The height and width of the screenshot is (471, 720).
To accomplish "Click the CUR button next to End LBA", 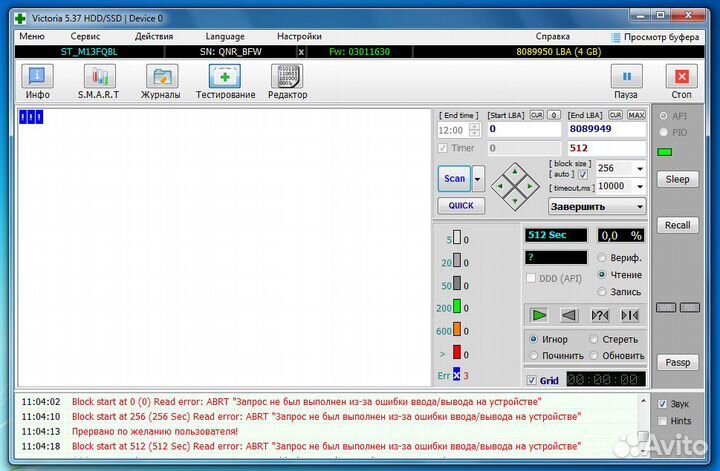I will [x=615, y=115].
